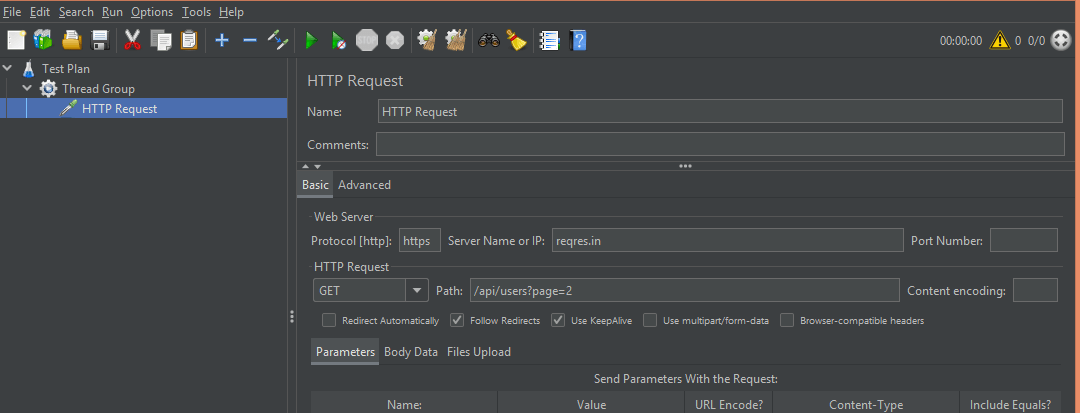Viewport: 1080px width, 413px height.
Task: Collapse the Test Plan tree node
Action: pos(8,68)
